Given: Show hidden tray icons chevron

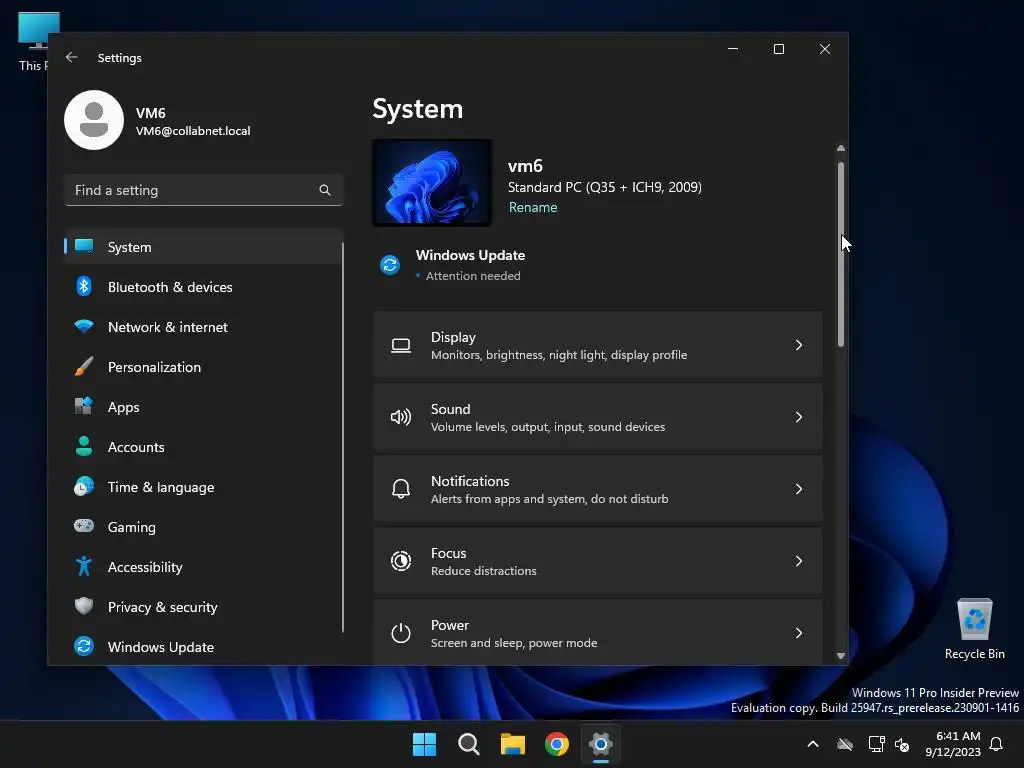Looking at the screenshot, I should [813, 744].
